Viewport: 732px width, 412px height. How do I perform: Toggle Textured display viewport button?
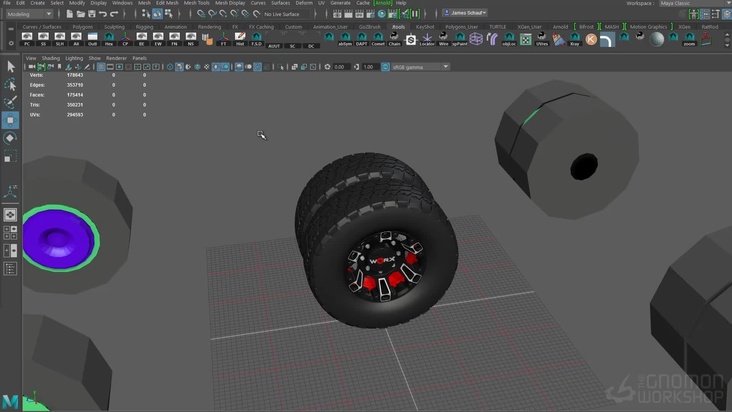coord(206,67)
